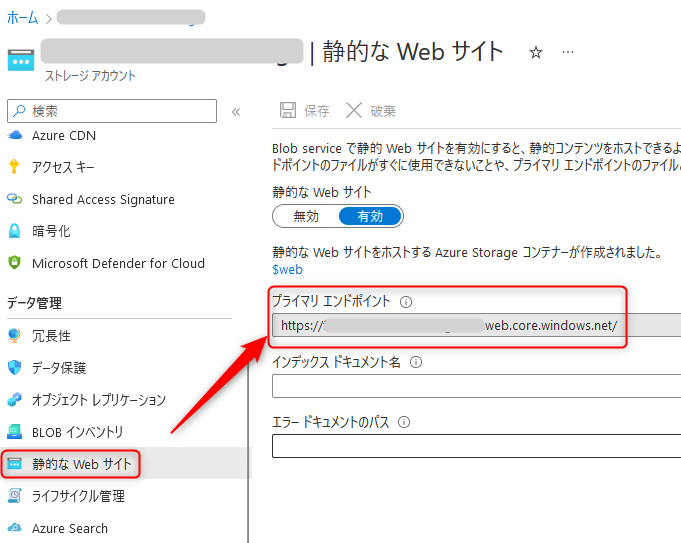Screen dimensions: 681x543
Task: Click info icon next to プライマリ エンドポイント
Action: (x=406, y=302)
